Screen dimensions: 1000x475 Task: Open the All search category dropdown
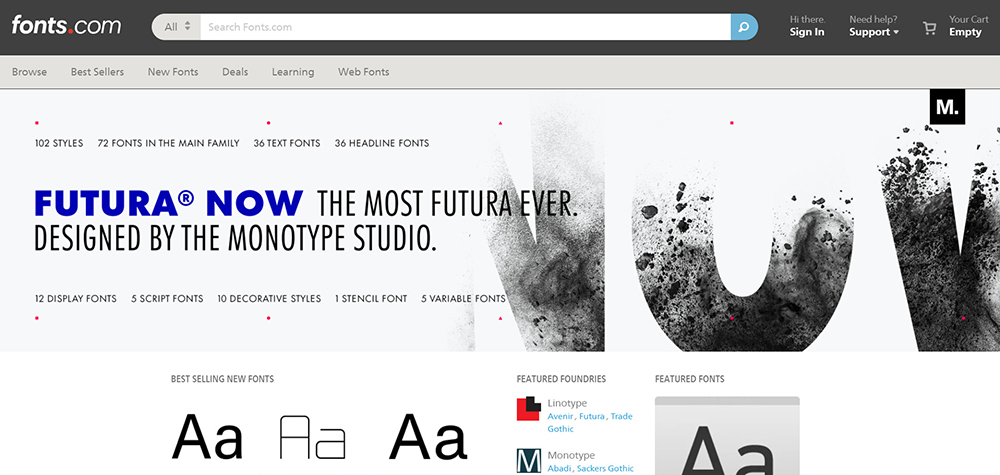tap(177, 27)
